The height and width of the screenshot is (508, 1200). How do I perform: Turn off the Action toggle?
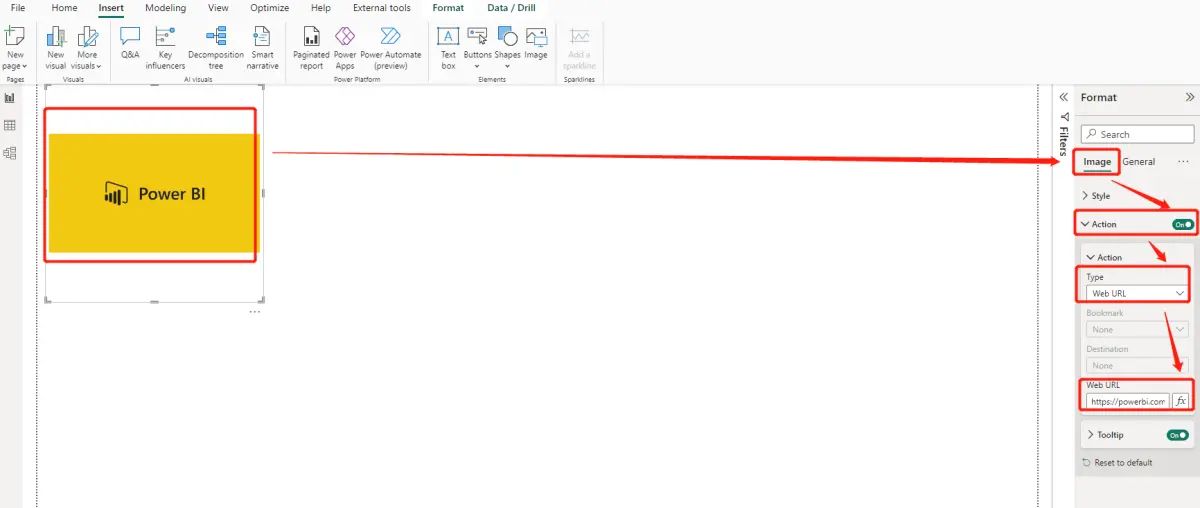(x=1183, y=224)
